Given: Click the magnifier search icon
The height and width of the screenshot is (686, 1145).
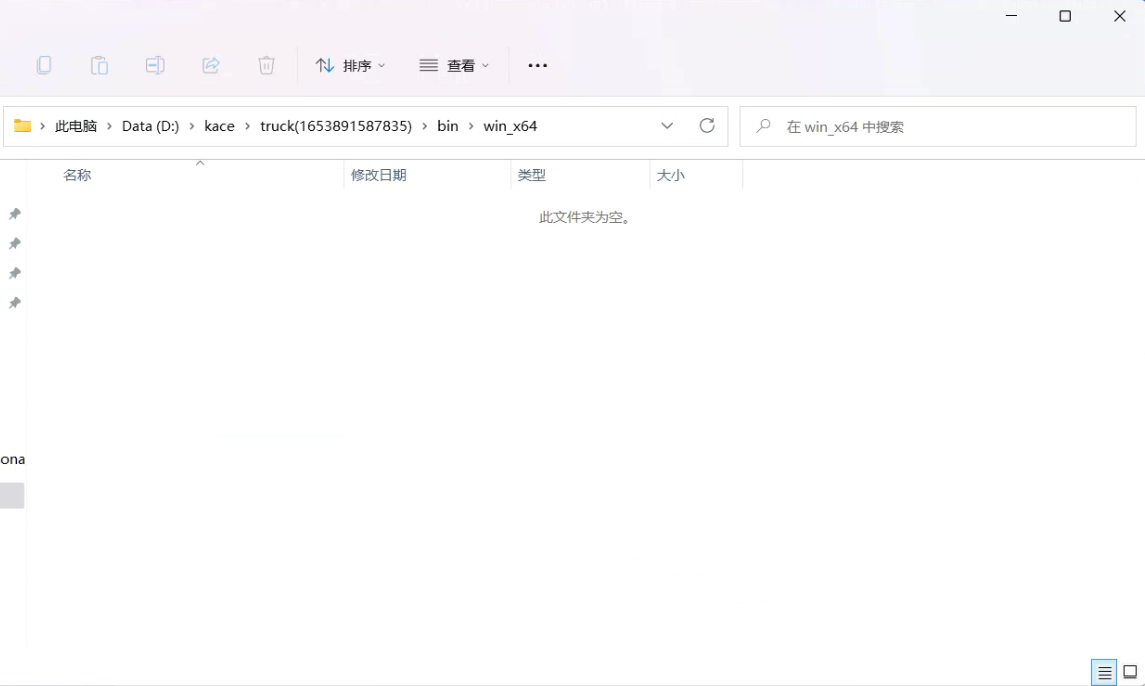Looking at the screenshot, I should [x=763, y=126].
